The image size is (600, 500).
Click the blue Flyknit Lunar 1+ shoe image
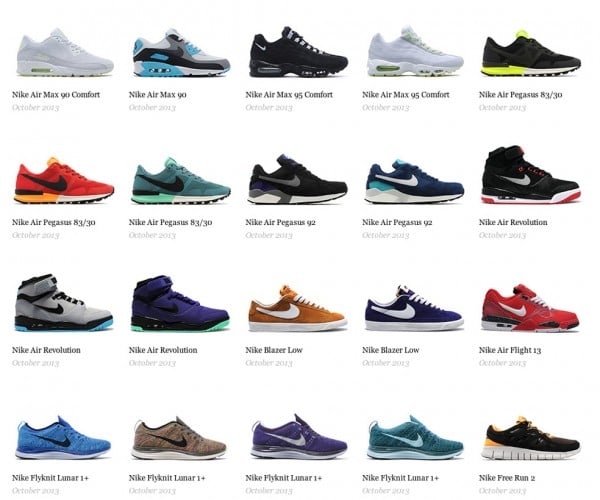click(64, 438)
